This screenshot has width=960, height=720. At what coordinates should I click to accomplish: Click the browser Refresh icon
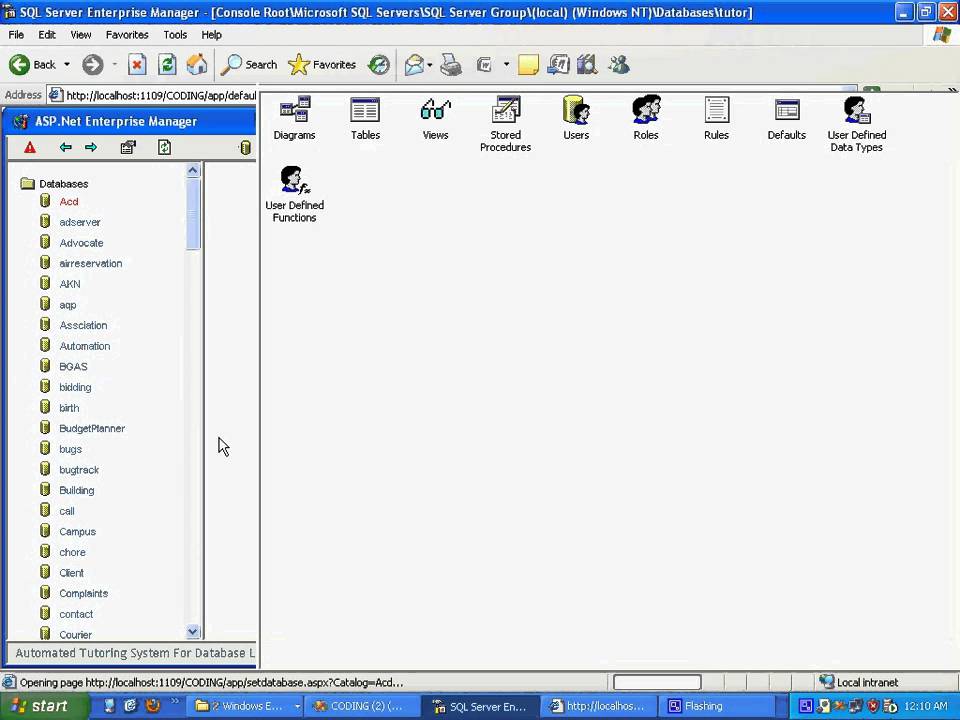coord(167,64)
